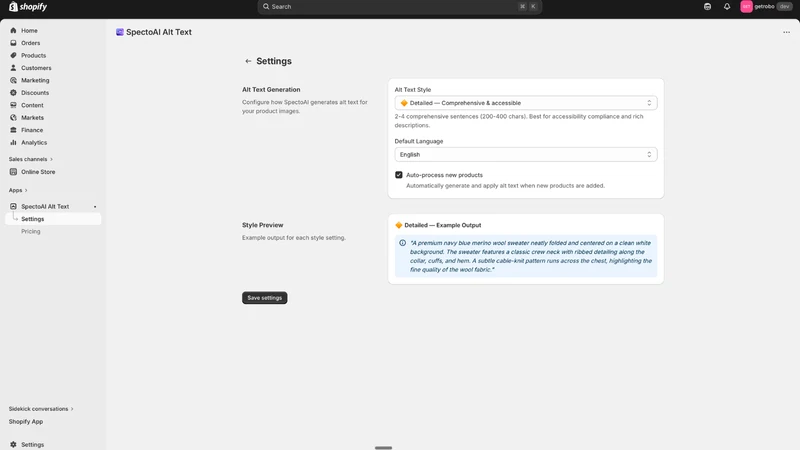Screen dimensions: 800x450
Task: Click the Shopify logo
Action: (x=28, y=7)
